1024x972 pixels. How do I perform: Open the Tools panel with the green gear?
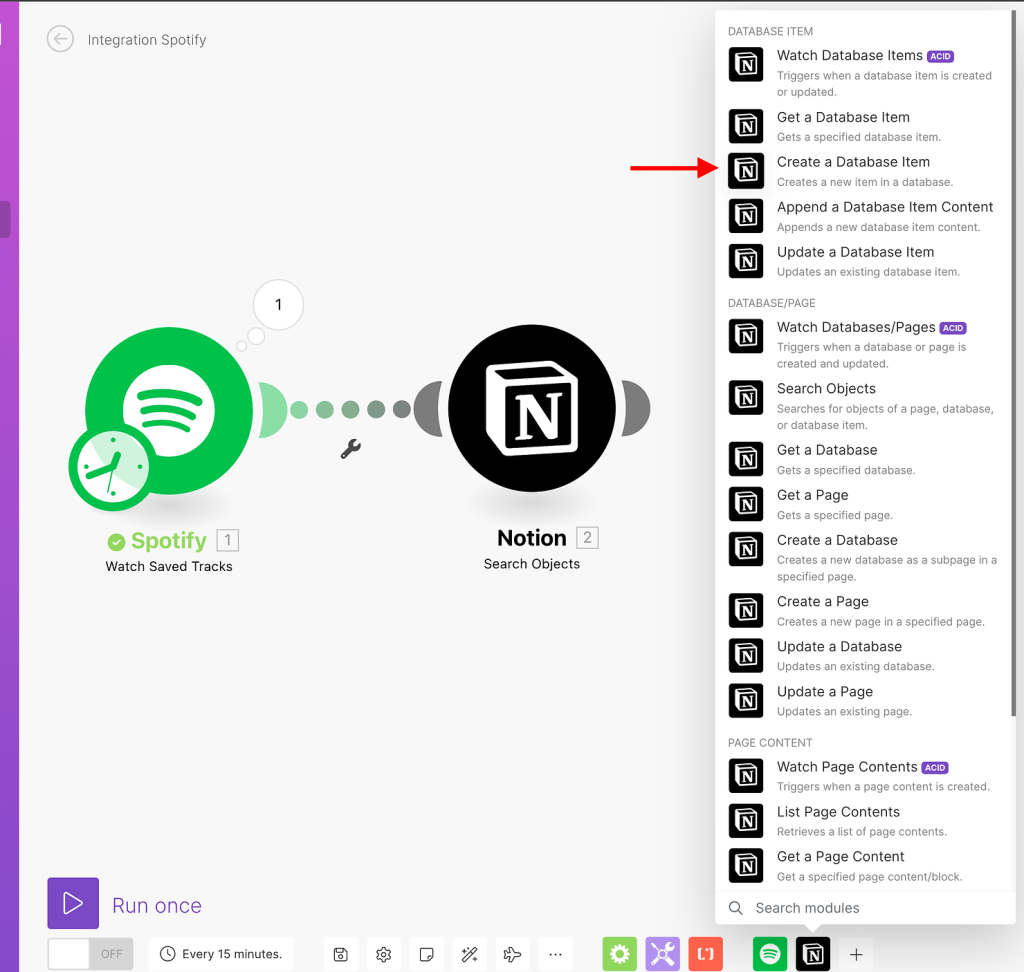(619, 954)
